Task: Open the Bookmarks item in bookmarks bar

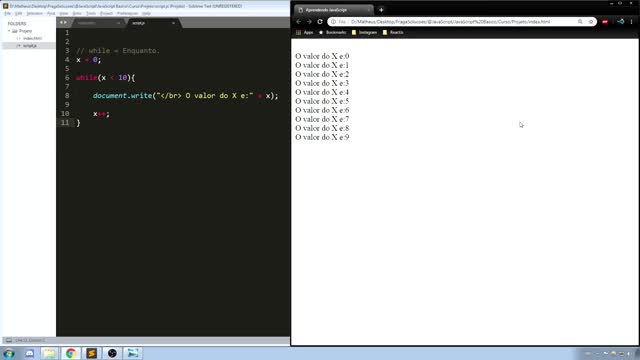Action: (x=332, y=32)
